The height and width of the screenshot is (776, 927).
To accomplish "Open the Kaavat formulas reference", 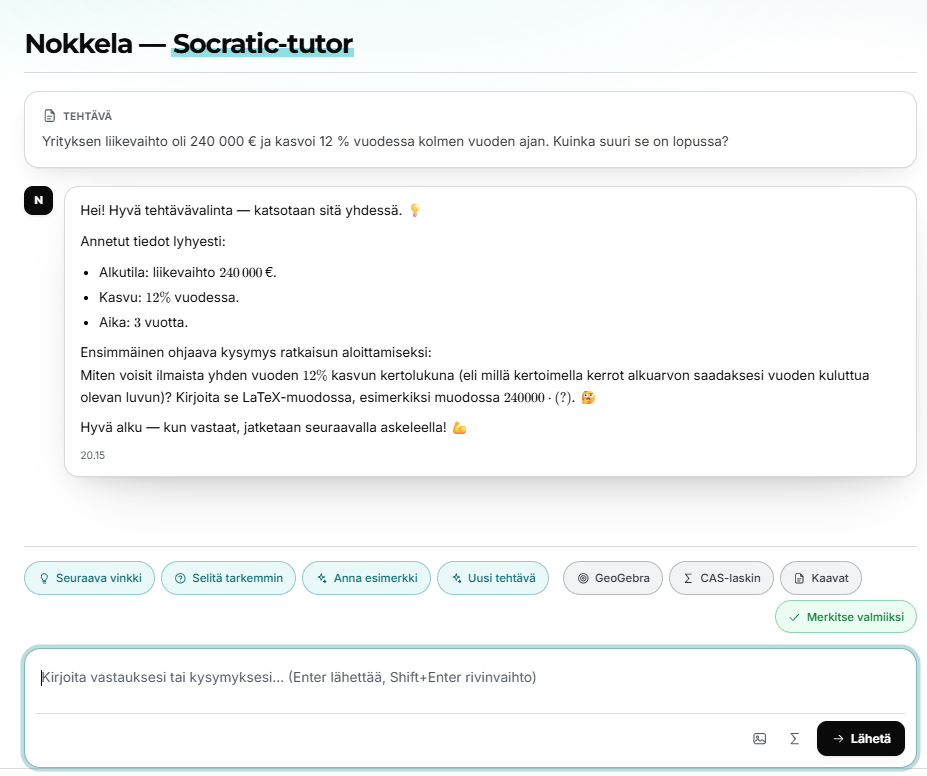I will 821,578.
